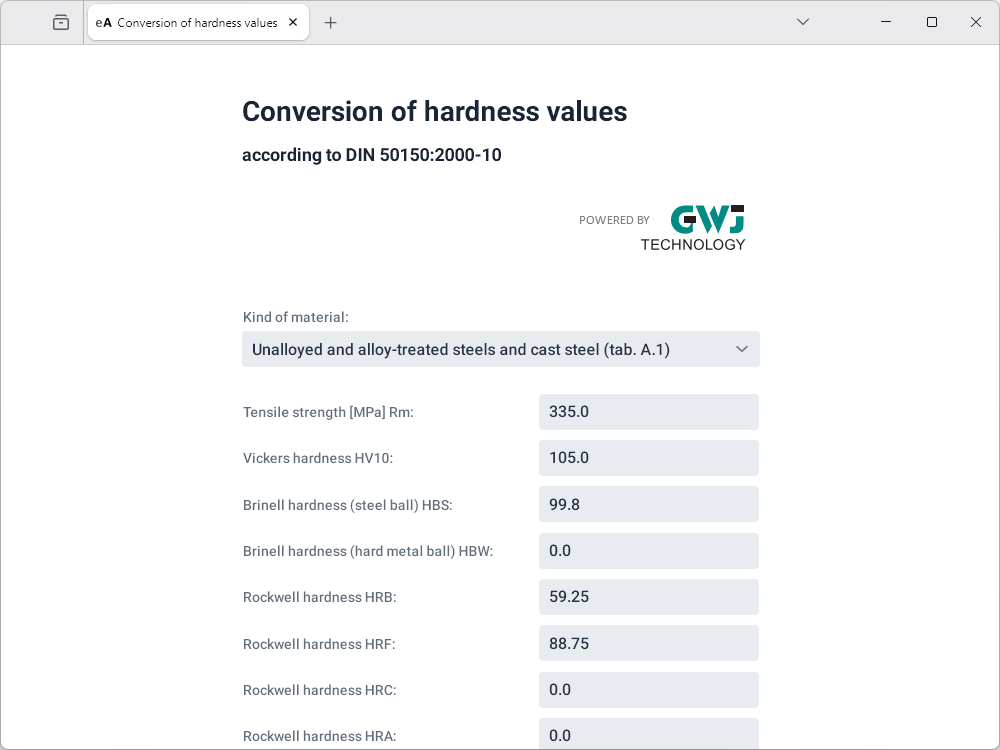The width and height of the screenshot is (1000, 750).
Task: Click the Tensile strength Rm input field
Action: 648,412
